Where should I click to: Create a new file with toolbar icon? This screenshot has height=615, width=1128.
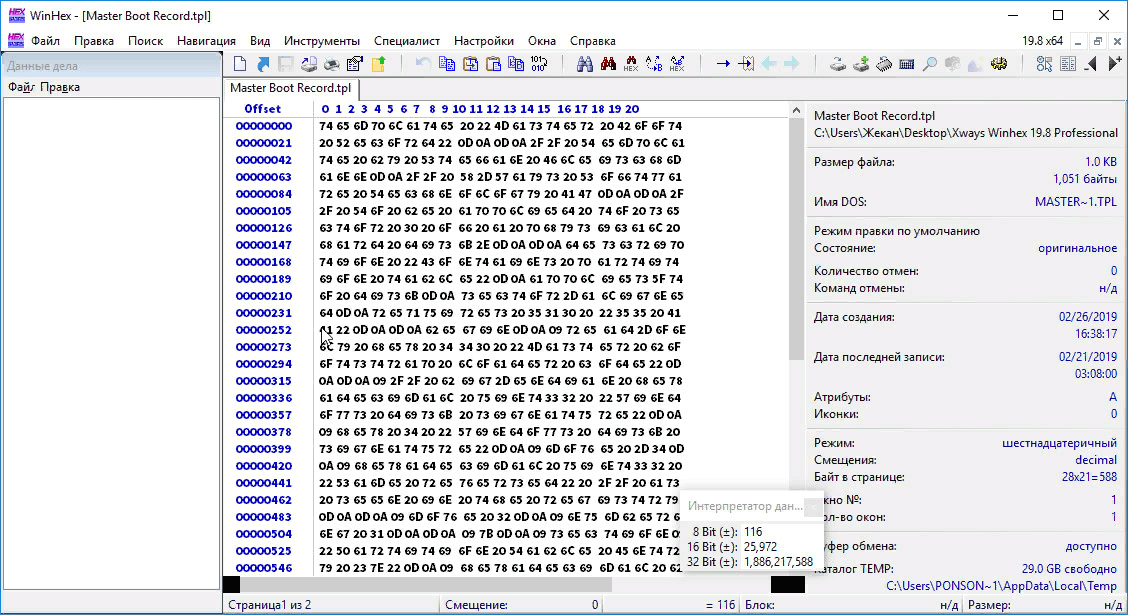click(240, 64)
